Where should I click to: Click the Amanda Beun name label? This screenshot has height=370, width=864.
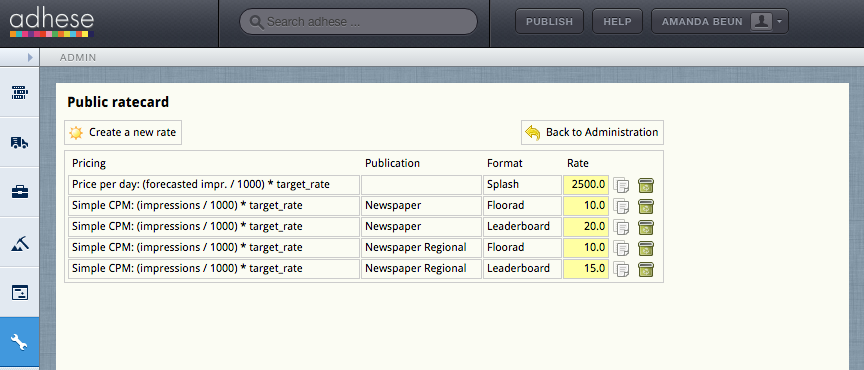[702, 22]
